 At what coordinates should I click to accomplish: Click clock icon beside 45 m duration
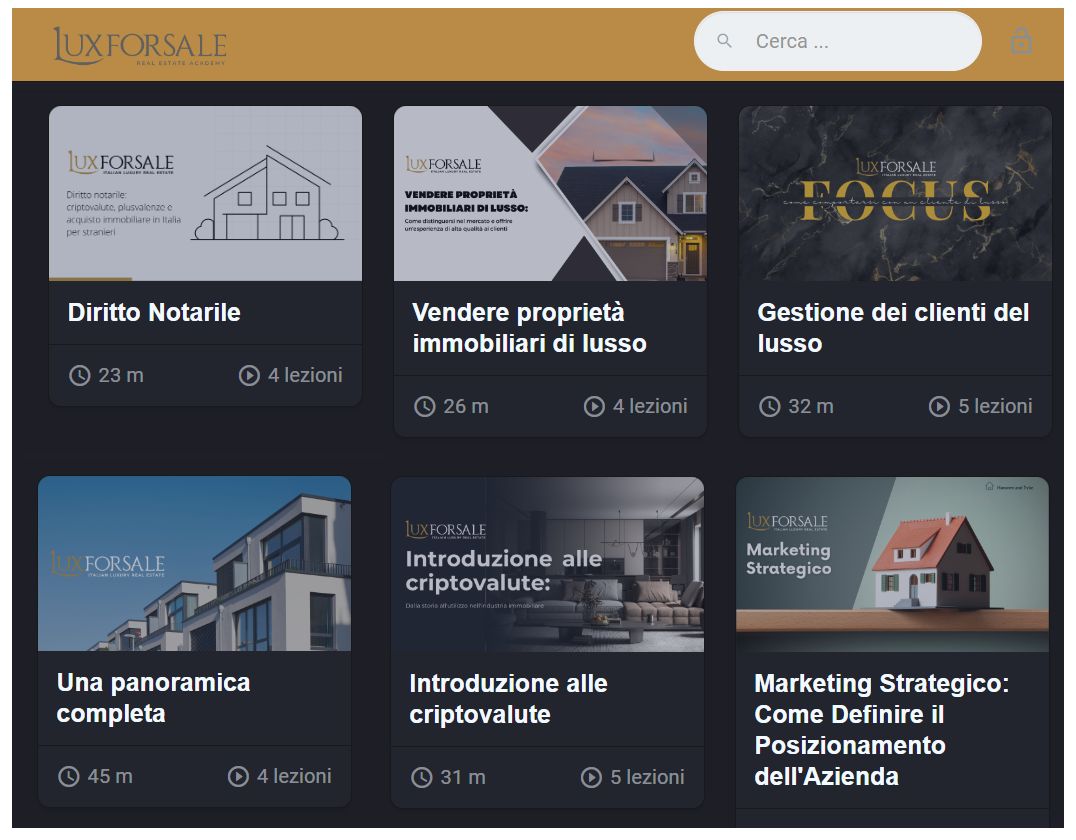[x=69, y=776]
